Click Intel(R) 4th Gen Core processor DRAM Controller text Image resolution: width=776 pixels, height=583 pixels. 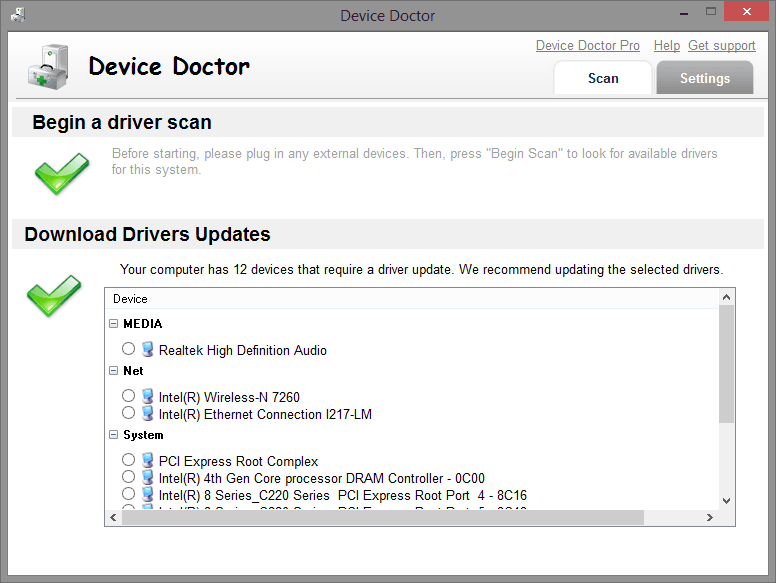322,479
